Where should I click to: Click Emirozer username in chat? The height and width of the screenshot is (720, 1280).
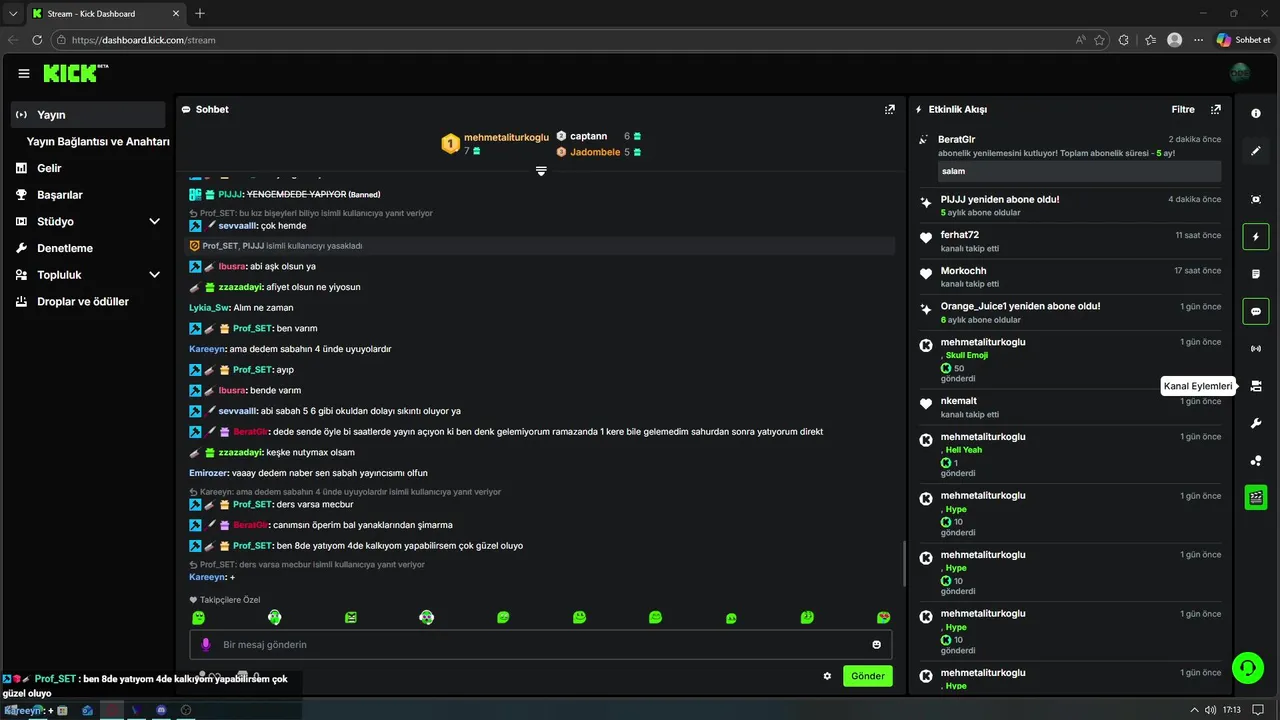[208, 473]
